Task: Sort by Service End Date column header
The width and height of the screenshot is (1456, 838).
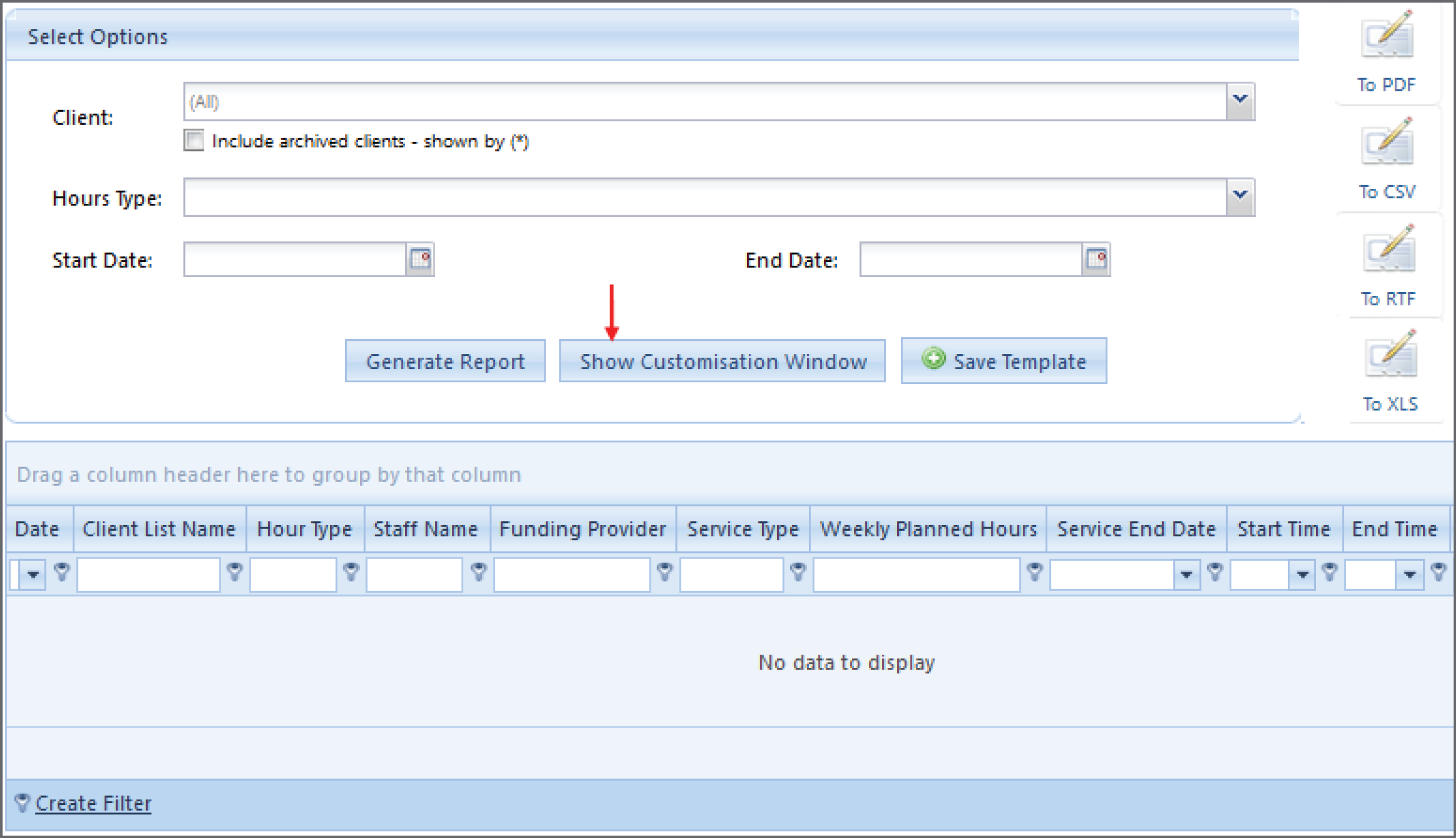Action: pos(1137,529)
